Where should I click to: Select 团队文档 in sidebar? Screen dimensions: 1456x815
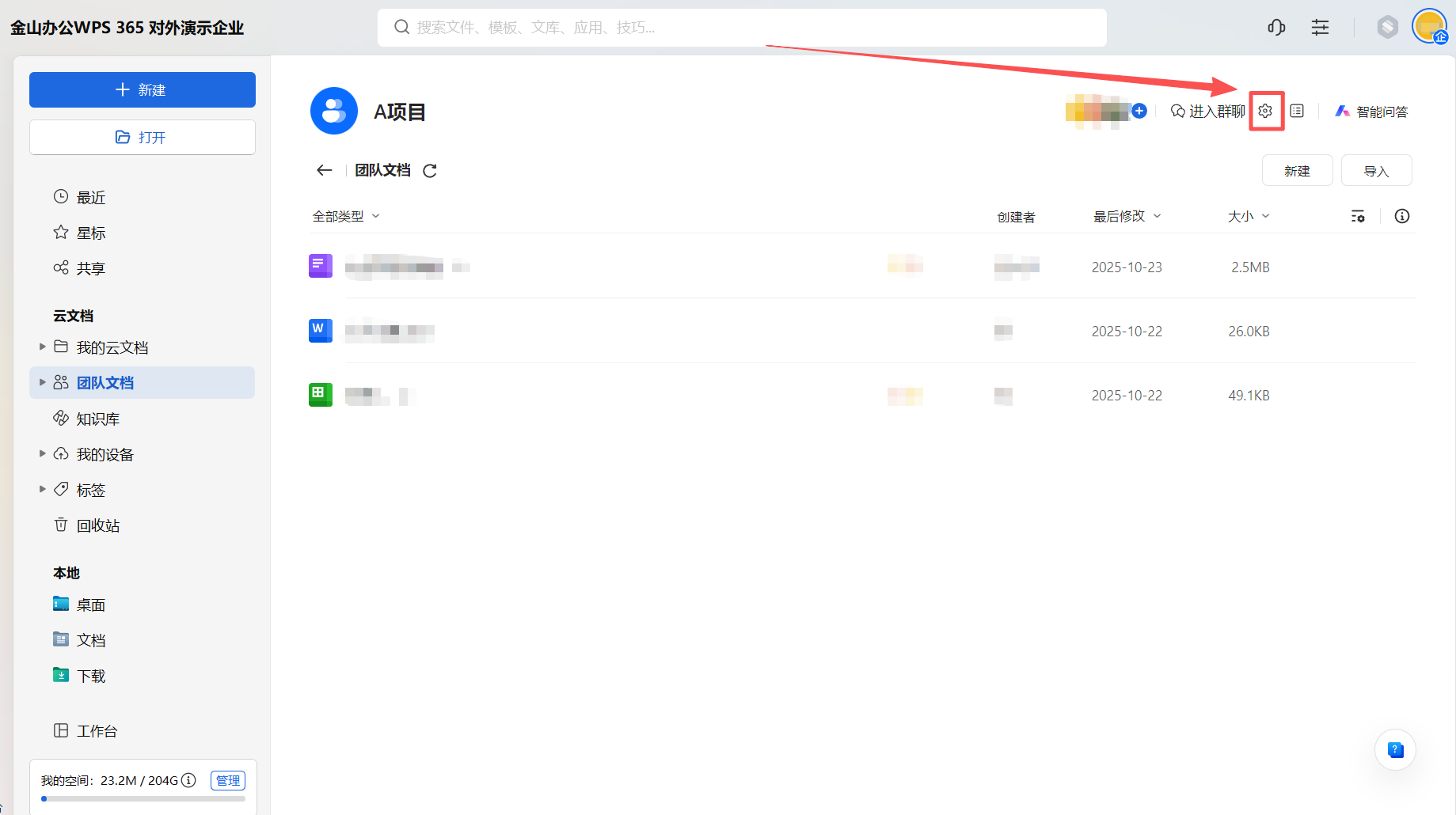(143, 383)
